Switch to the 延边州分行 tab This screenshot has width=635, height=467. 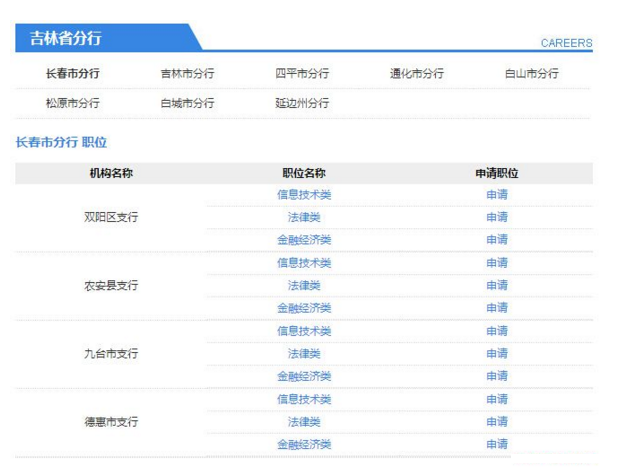(302, 103)
